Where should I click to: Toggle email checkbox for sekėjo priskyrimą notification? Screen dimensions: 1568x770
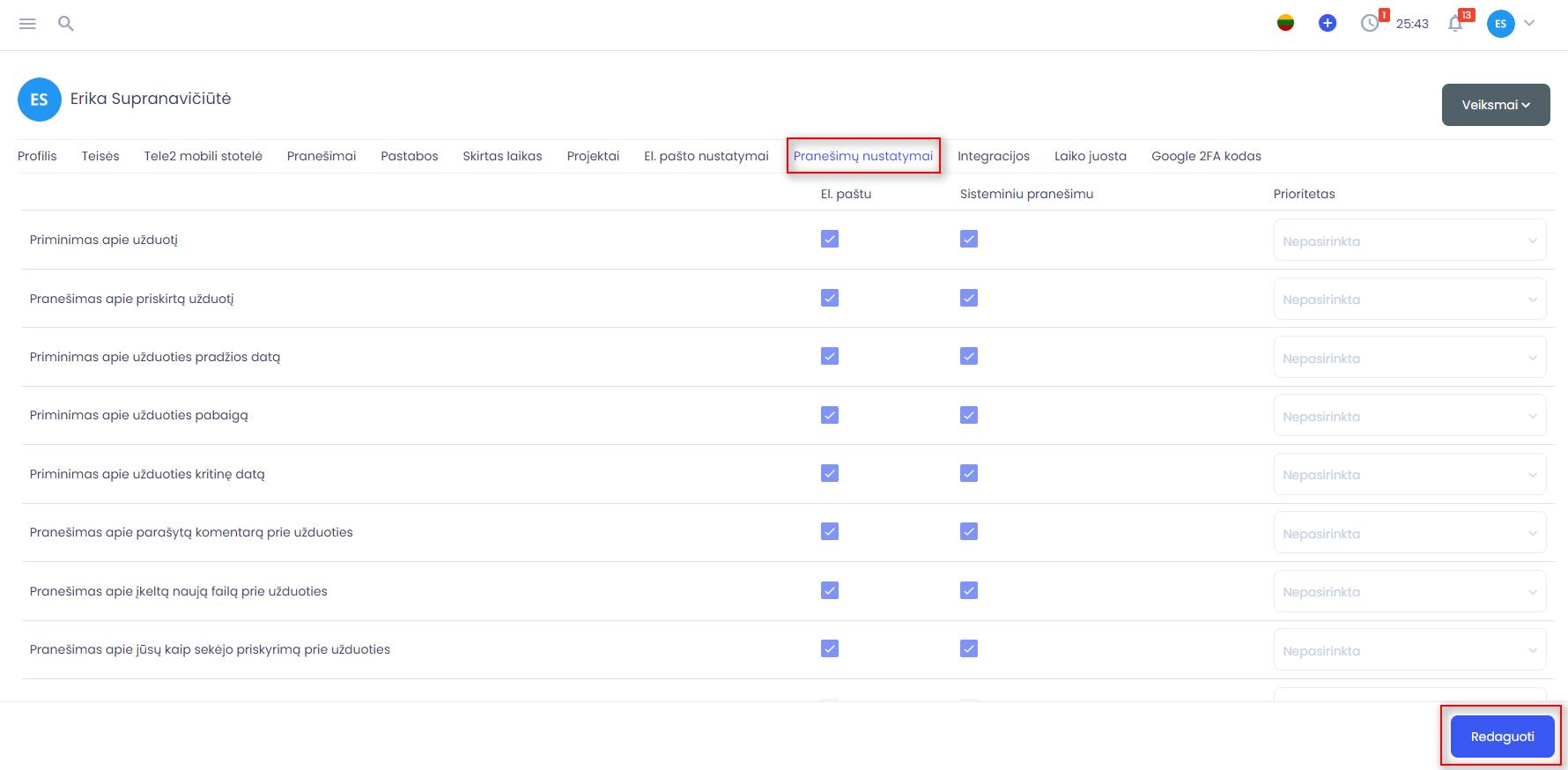830,648
